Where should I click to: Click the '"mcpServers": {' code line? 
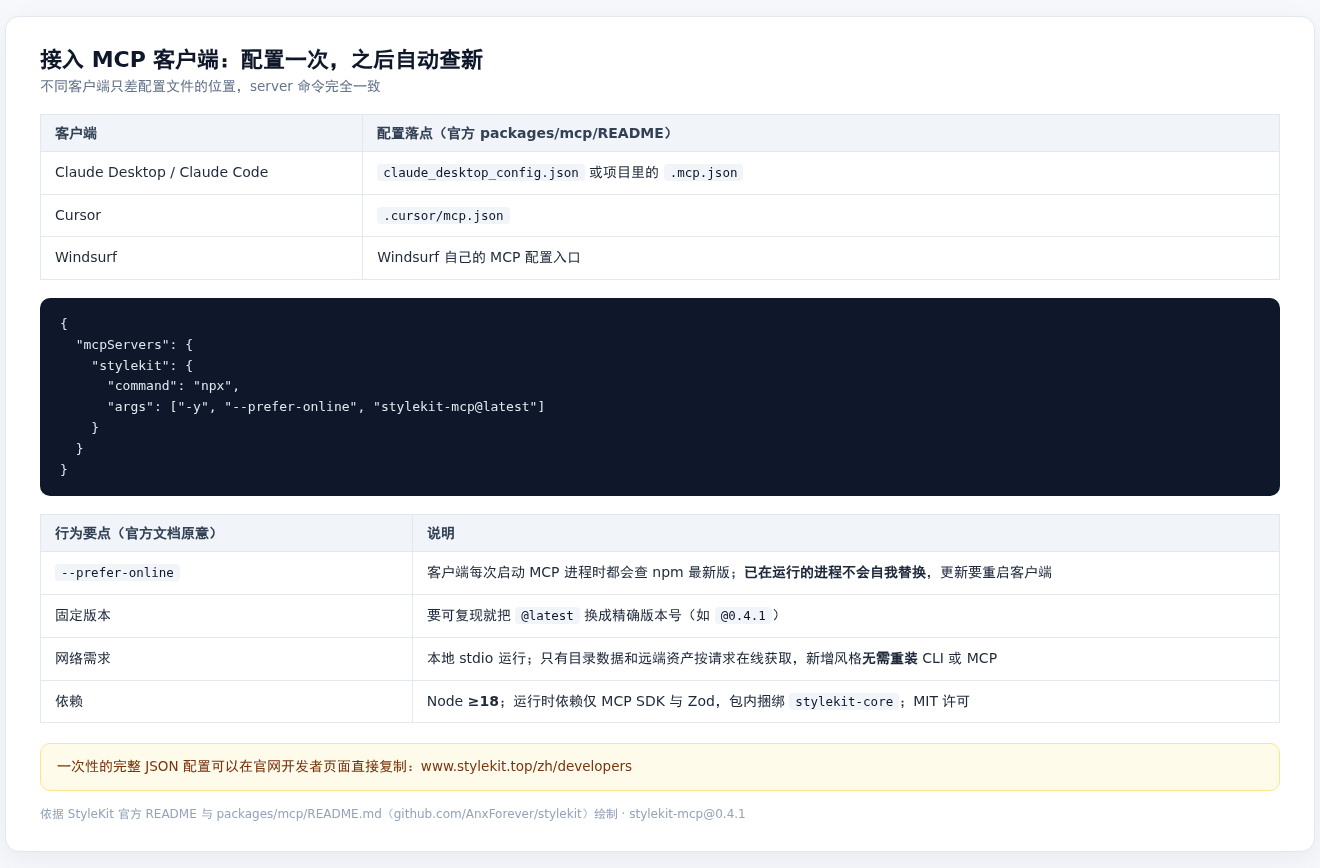[134, 344]
